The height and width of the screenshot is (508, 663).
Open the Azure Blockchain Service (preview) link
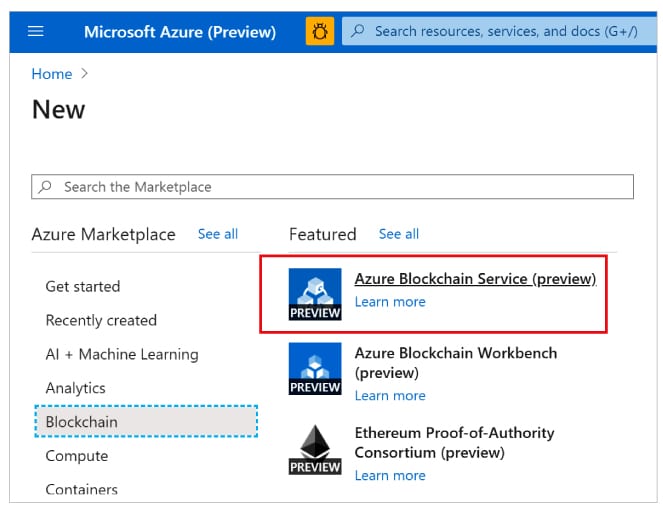pos(475,279)
